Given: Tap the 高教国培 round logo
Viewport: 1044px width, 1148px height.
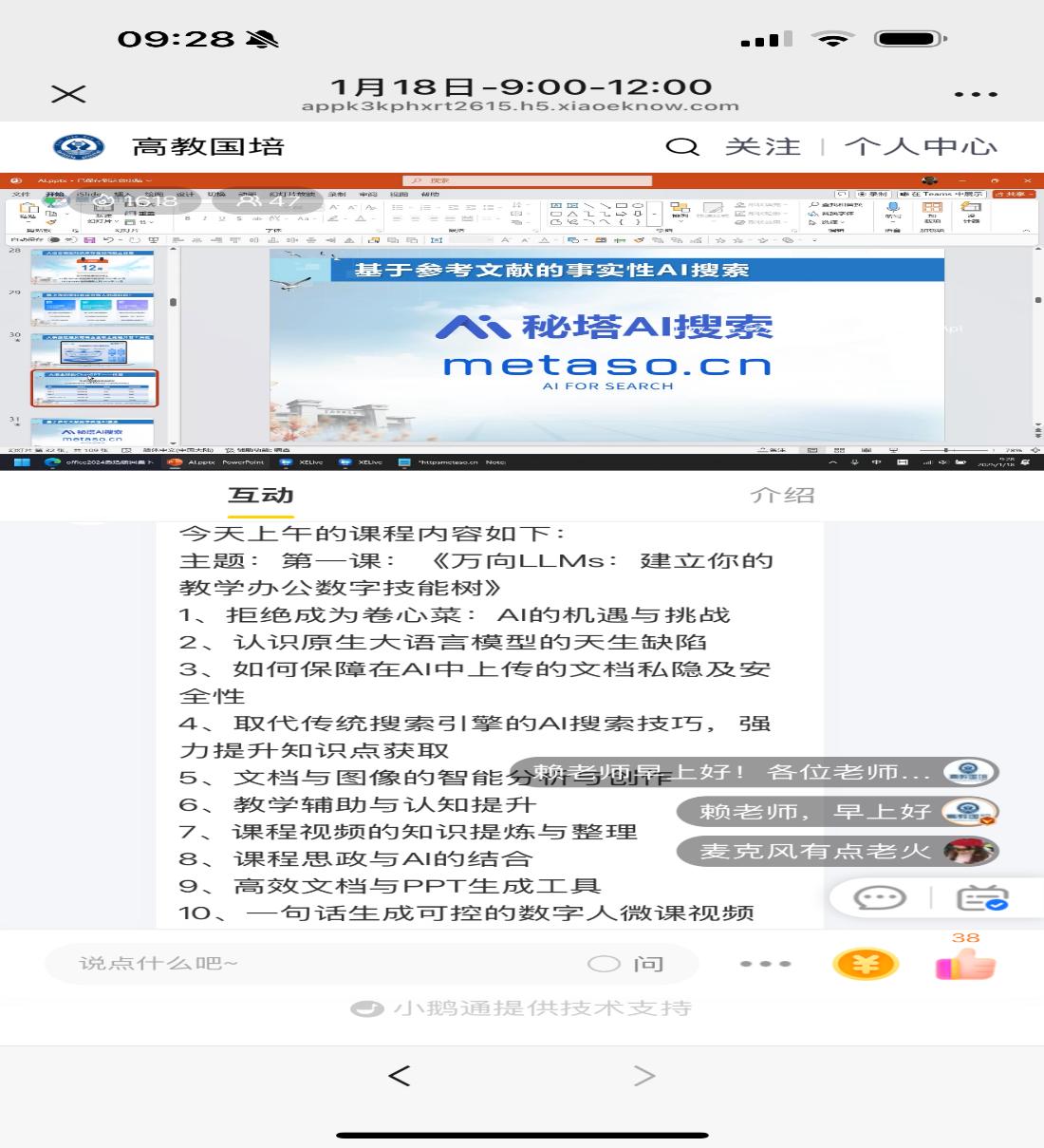Looking at the screenshot, I should 79,147.
